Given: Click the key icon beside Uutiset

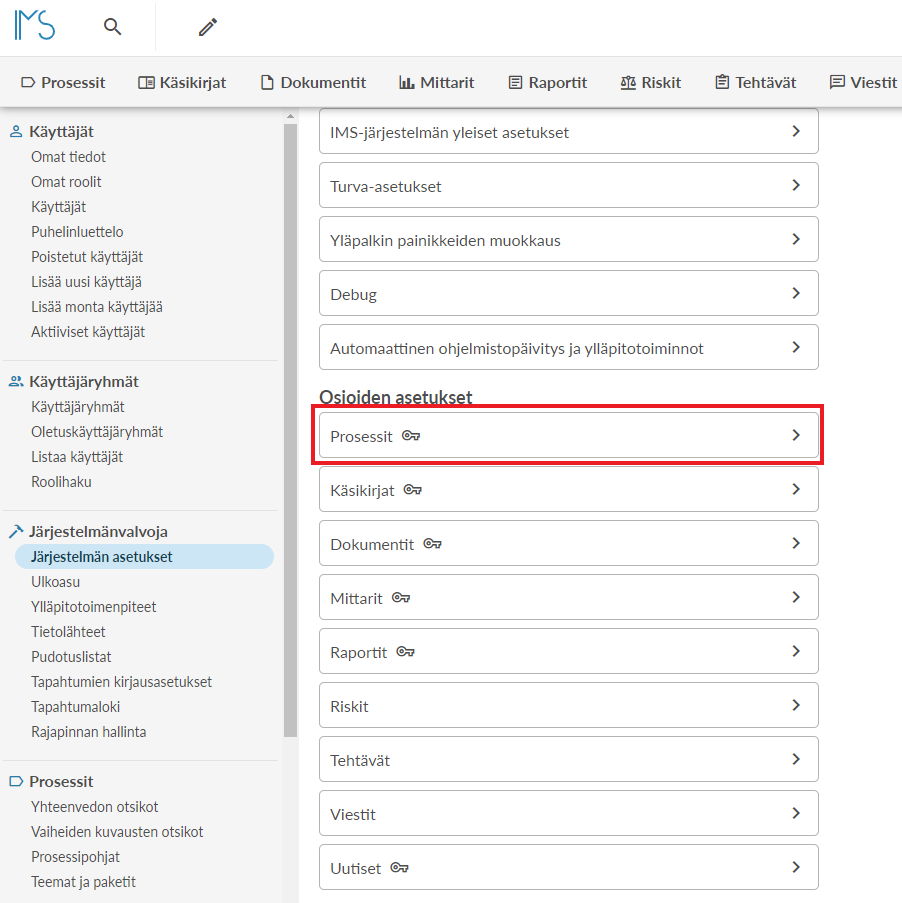Looking at the screenshot, I should (399, 868).
